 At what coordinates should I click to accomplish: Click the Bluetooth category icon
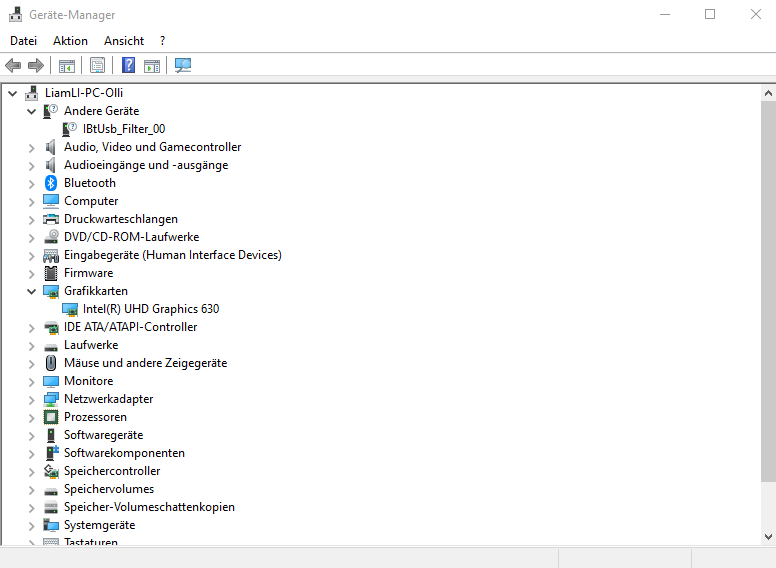click(x=51, y=183)
